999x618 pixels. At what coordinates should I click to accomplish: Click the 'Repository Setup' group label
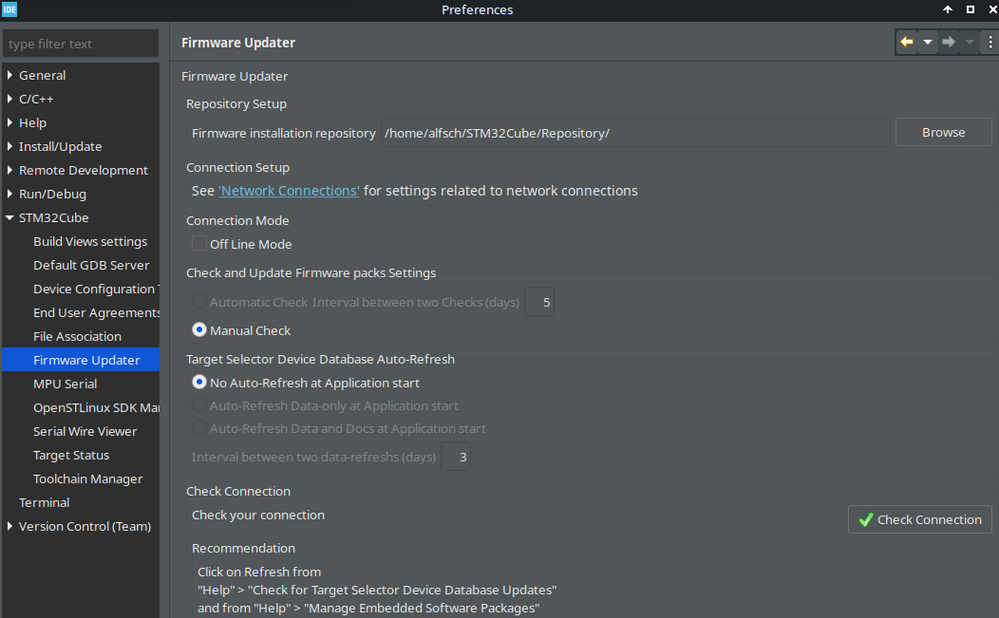[236, 104]
